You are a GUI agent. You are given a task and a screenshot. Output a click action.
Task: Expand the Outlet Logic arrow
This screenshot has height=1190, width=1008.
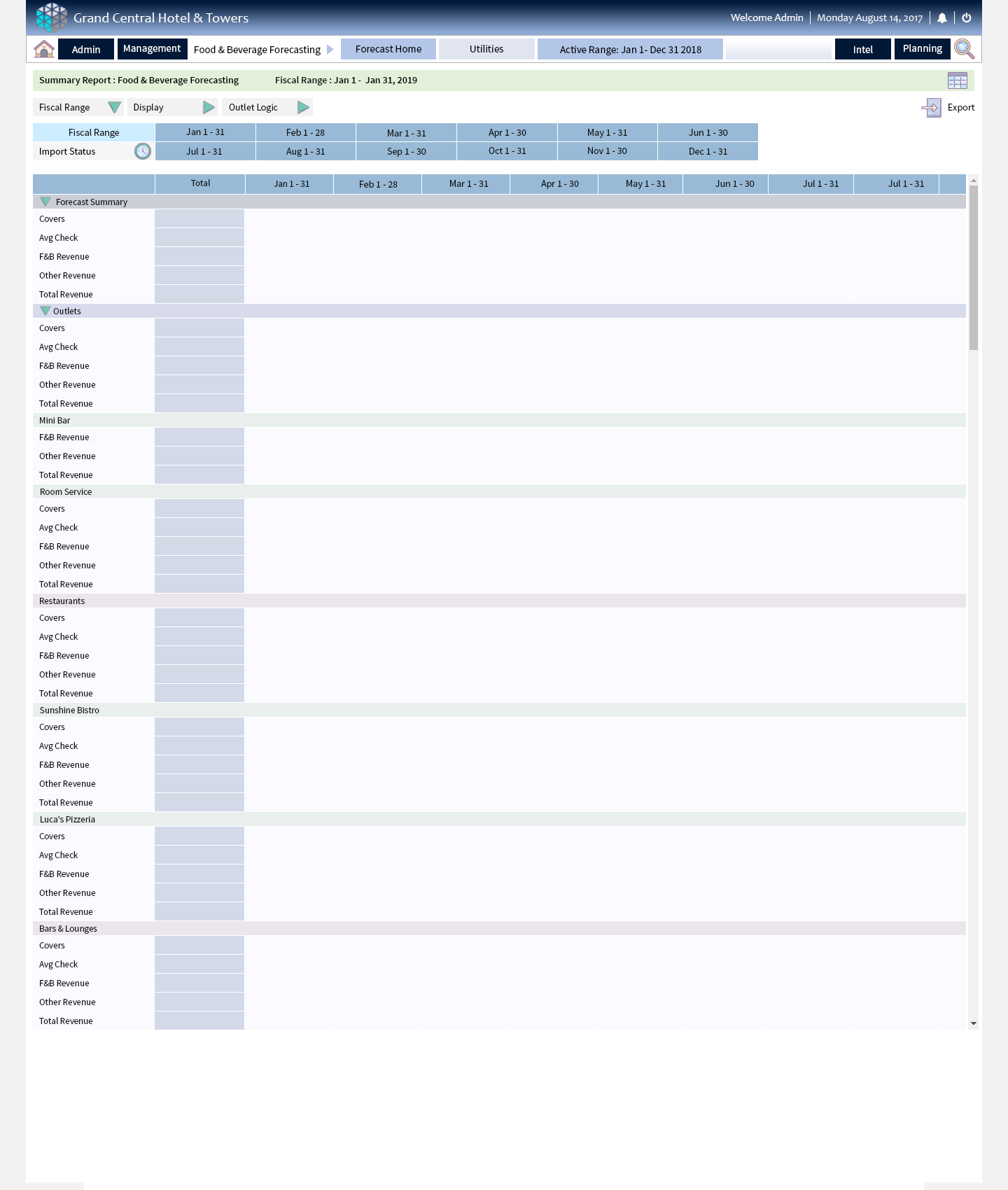(x=303, y=108)
